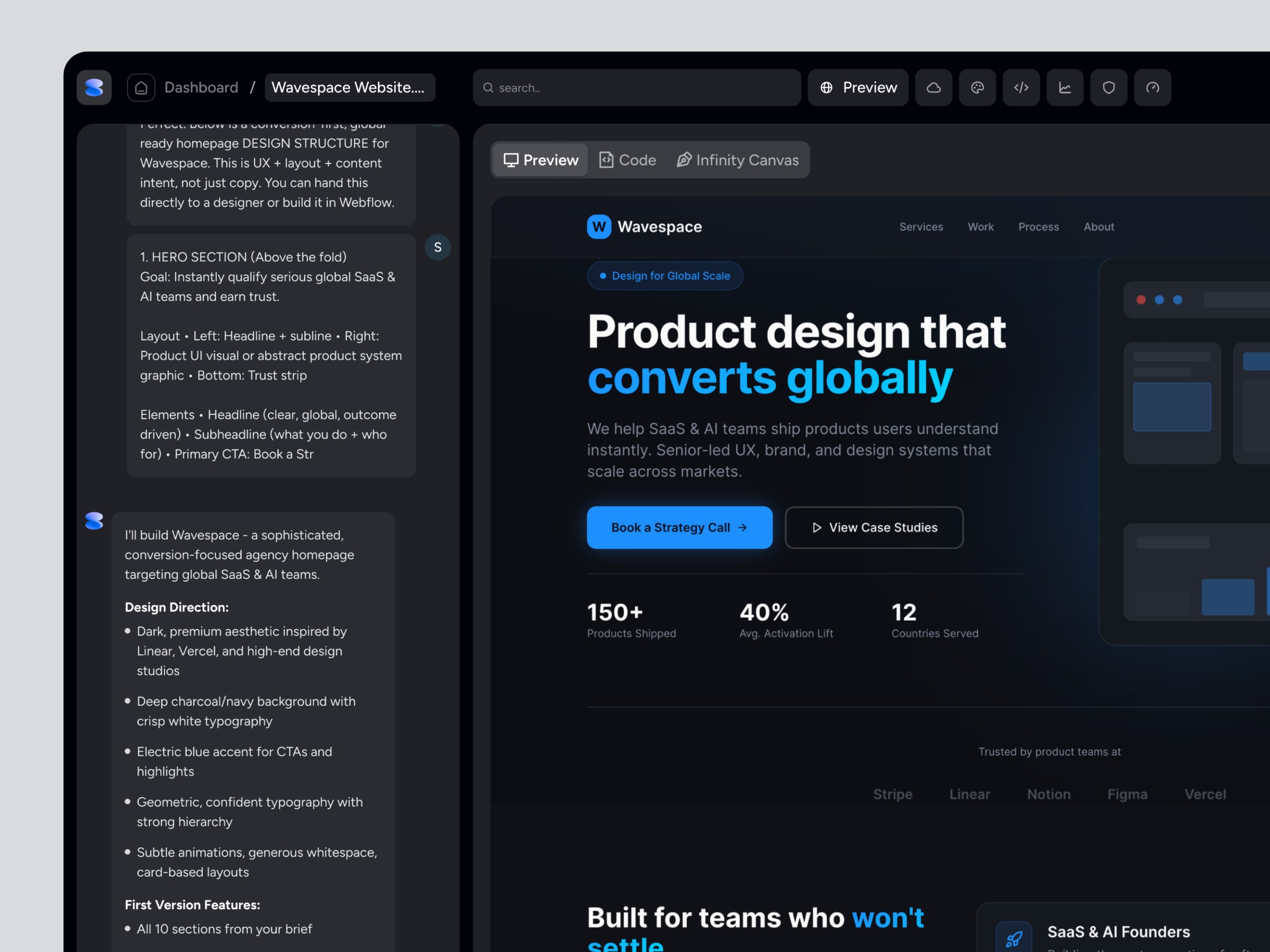Open the Wavespace Website breadcrumb dropdown
Image resolution: width=1270 pixels, height=952 pixels.
tap(350, 87)
